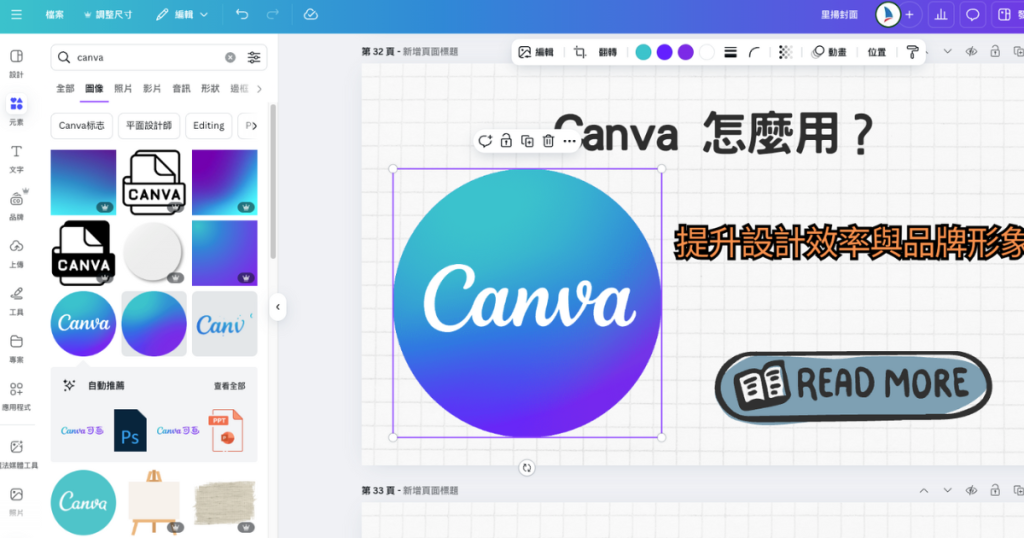
Task: Select the crop tool
Action: tap(580, 52)
